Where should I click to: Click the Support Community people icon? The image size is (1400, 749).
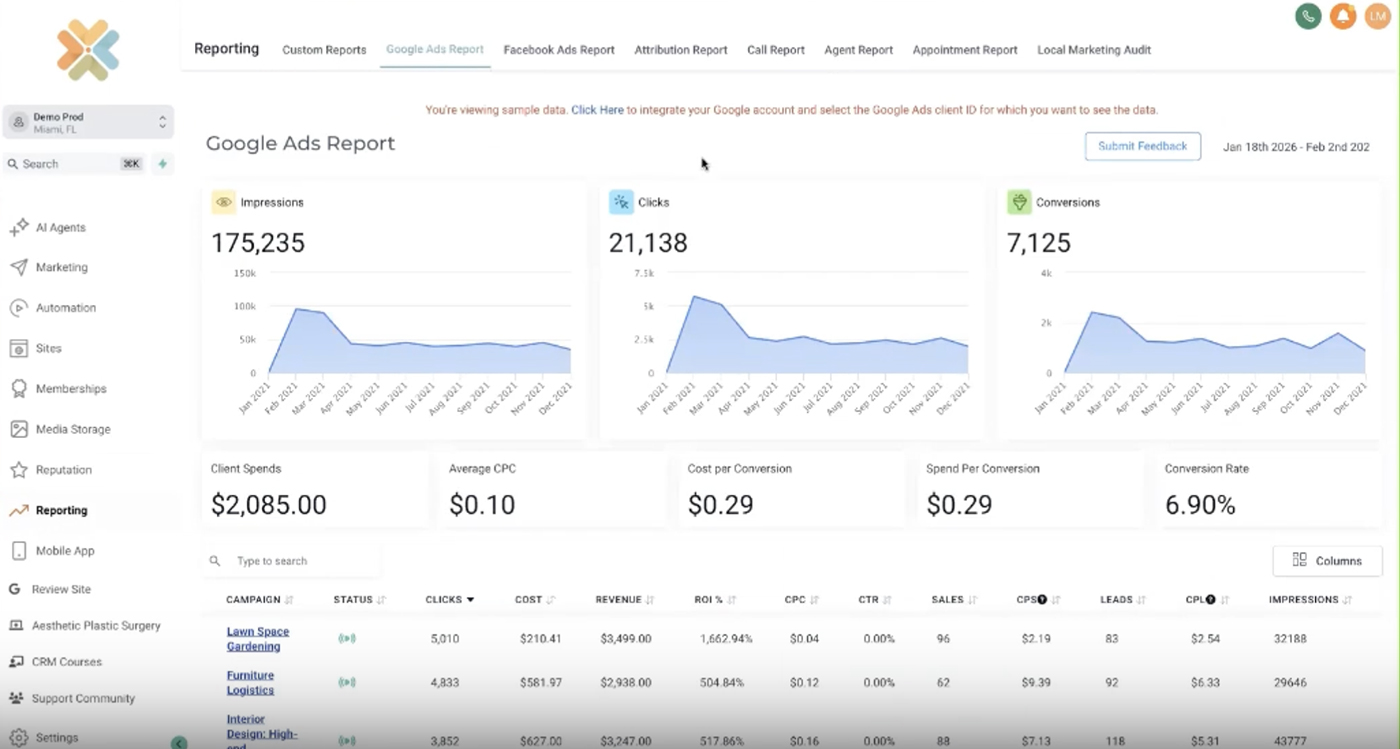coord(15,698)
